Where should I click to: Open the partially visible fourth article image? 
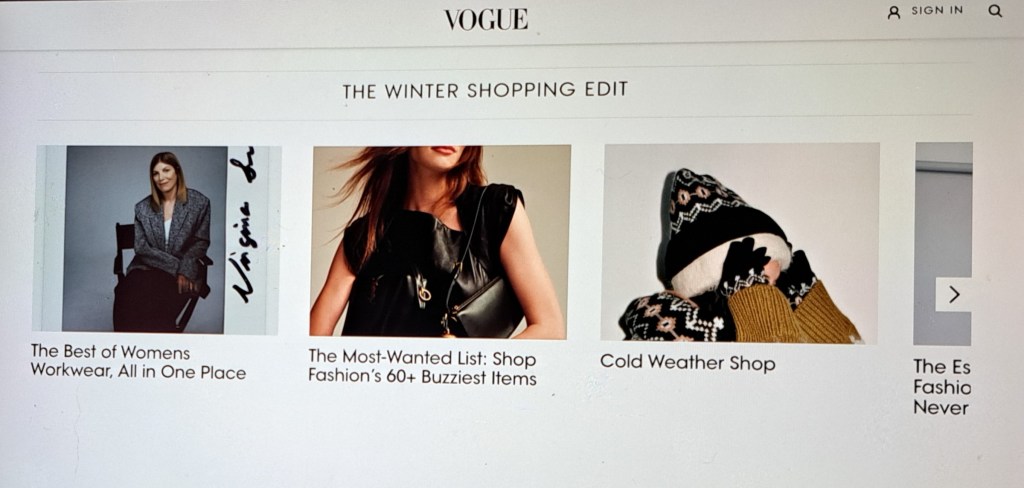coord(942,244)
